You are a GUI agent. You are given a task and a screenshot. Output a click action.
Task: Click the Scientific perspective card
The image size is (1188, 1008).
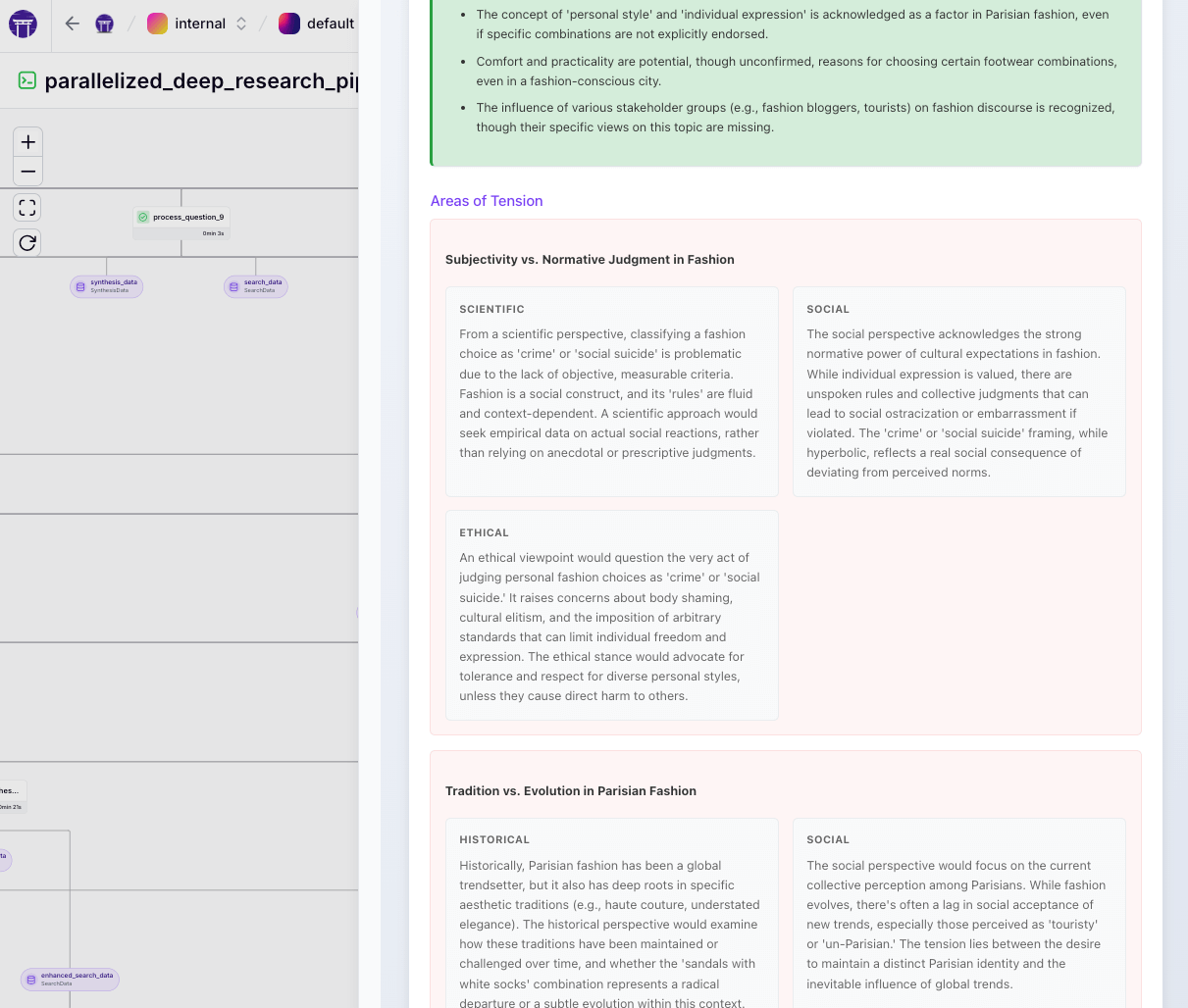pyautogui.click(x=611, y=391)
